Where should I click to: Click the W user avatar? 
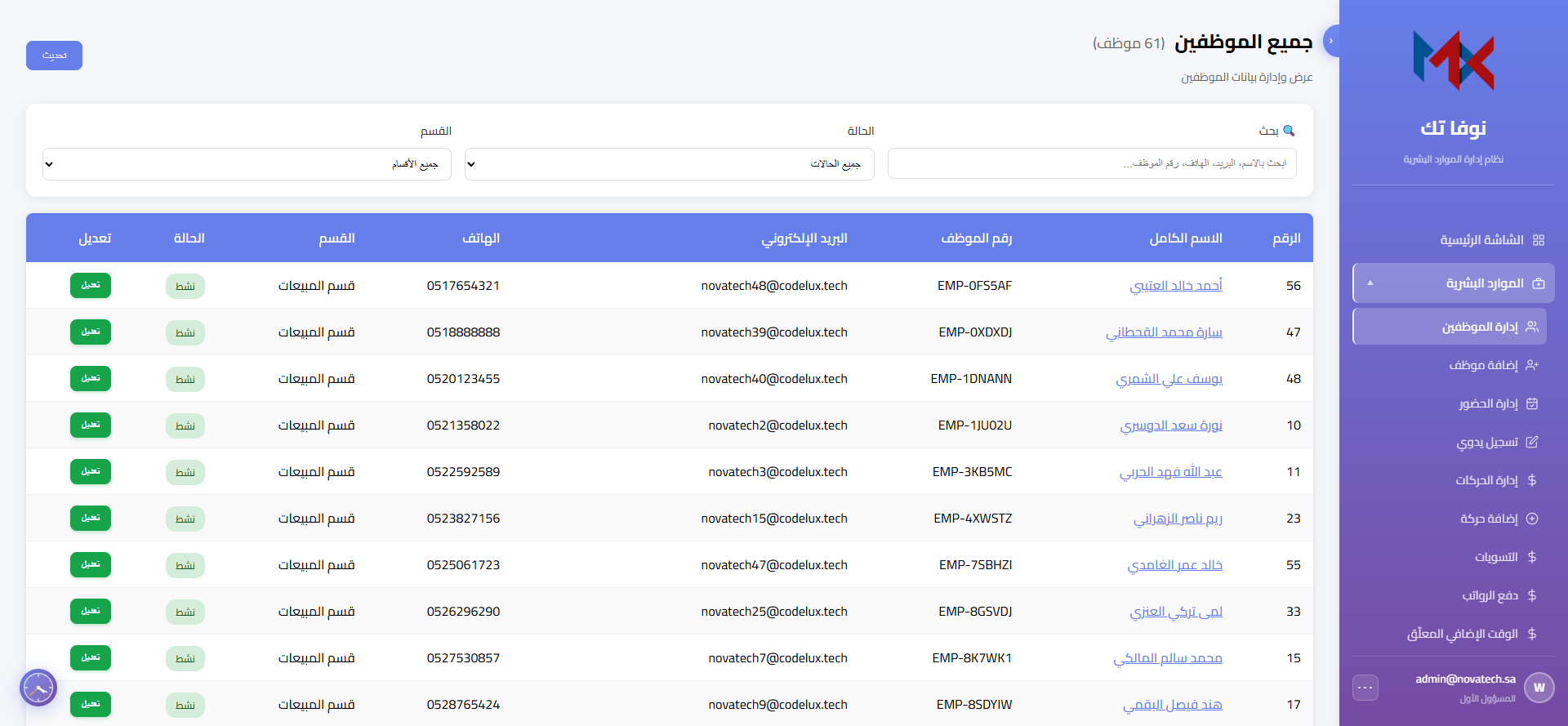pyautogui.click(x=1539, y=688)
